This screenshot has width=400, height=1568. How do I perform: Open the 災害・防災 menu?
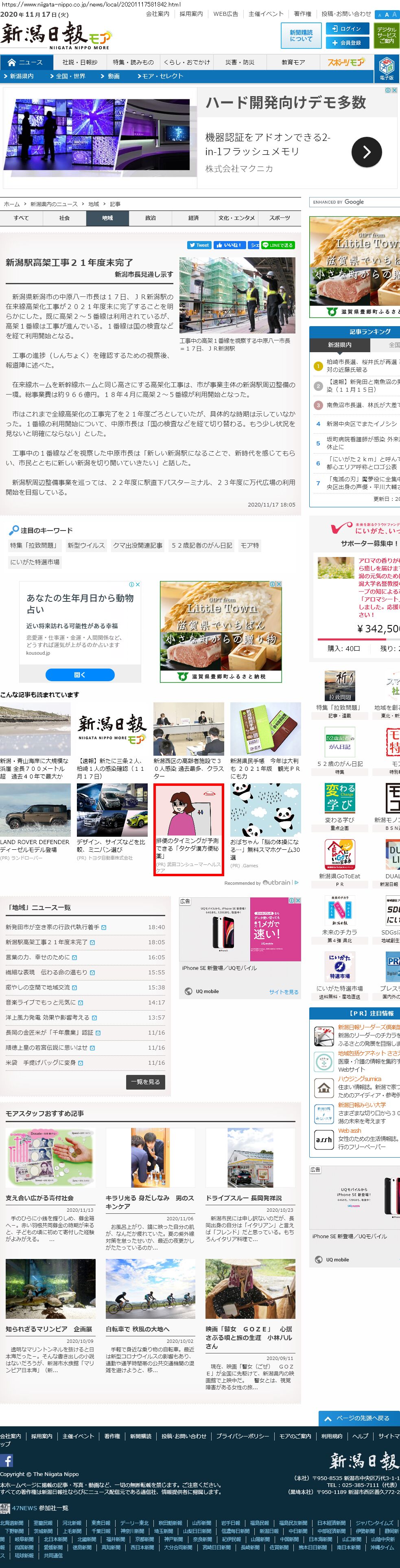click(x=240, y=63)
